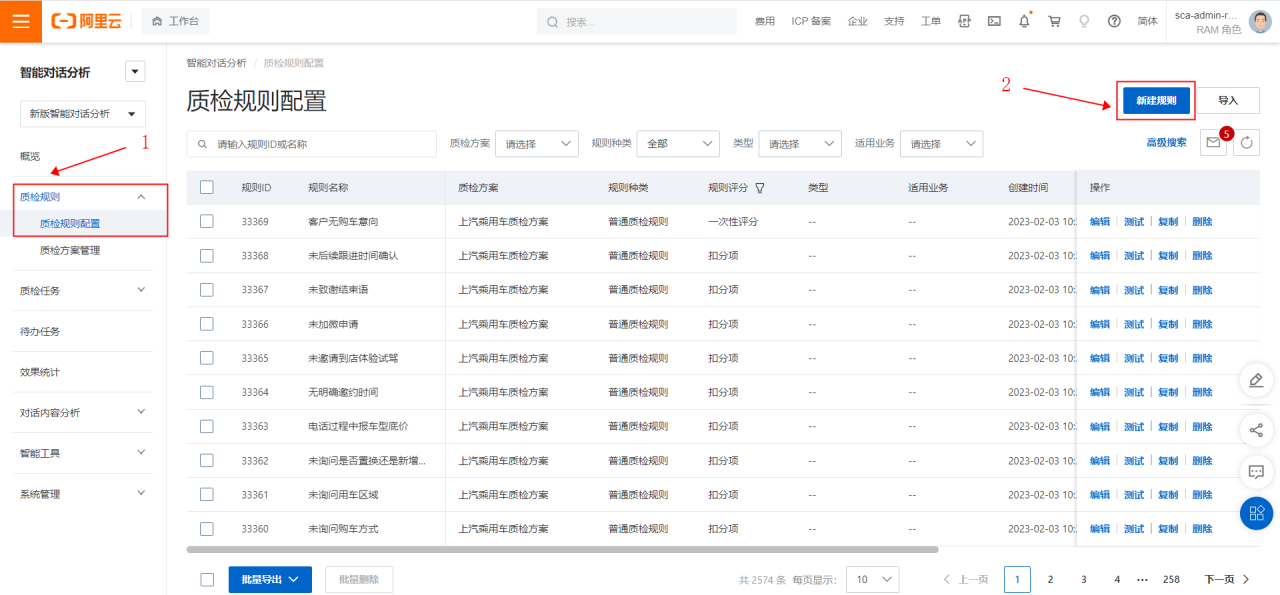
Task: Expand the 规则种类 dropdown showing 全部
Action: click(x=677, y=144)
